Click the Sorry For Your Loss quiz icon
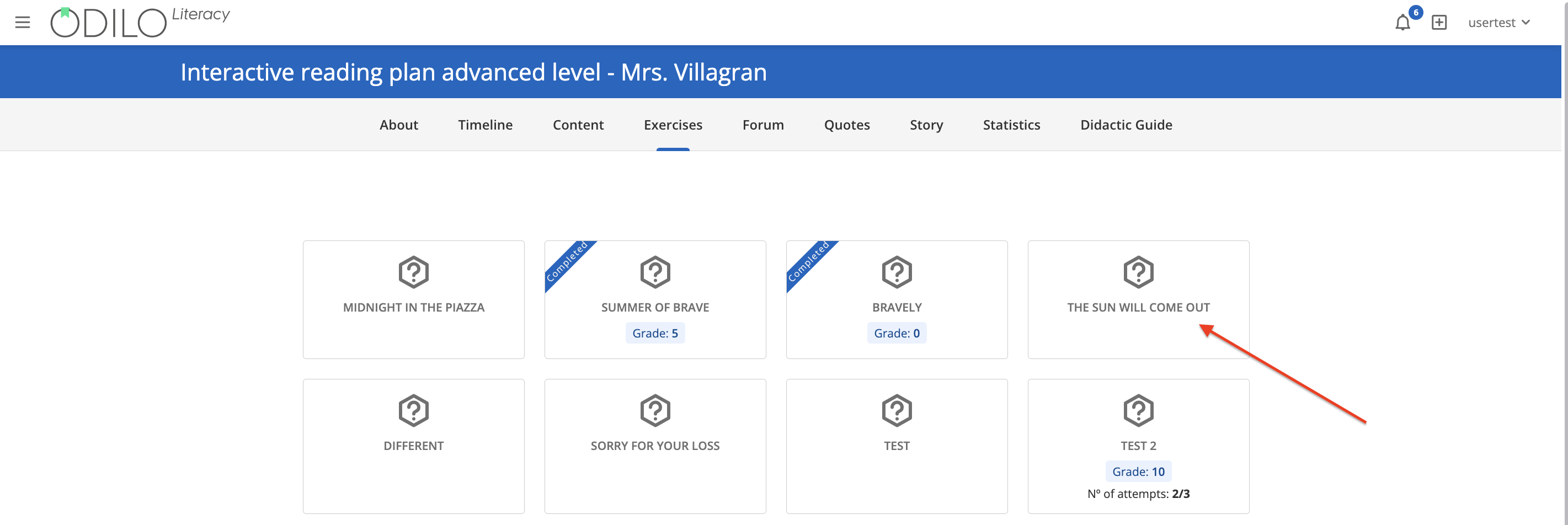This screenshot has width=1568, height=525. 655,411
